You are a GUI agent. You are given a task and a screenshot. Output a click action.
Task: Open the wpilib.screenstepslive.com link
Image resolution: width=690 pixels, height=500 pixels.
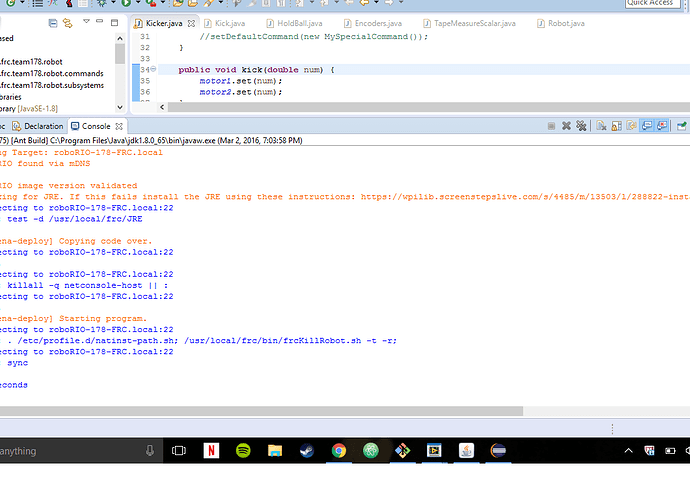525,197
